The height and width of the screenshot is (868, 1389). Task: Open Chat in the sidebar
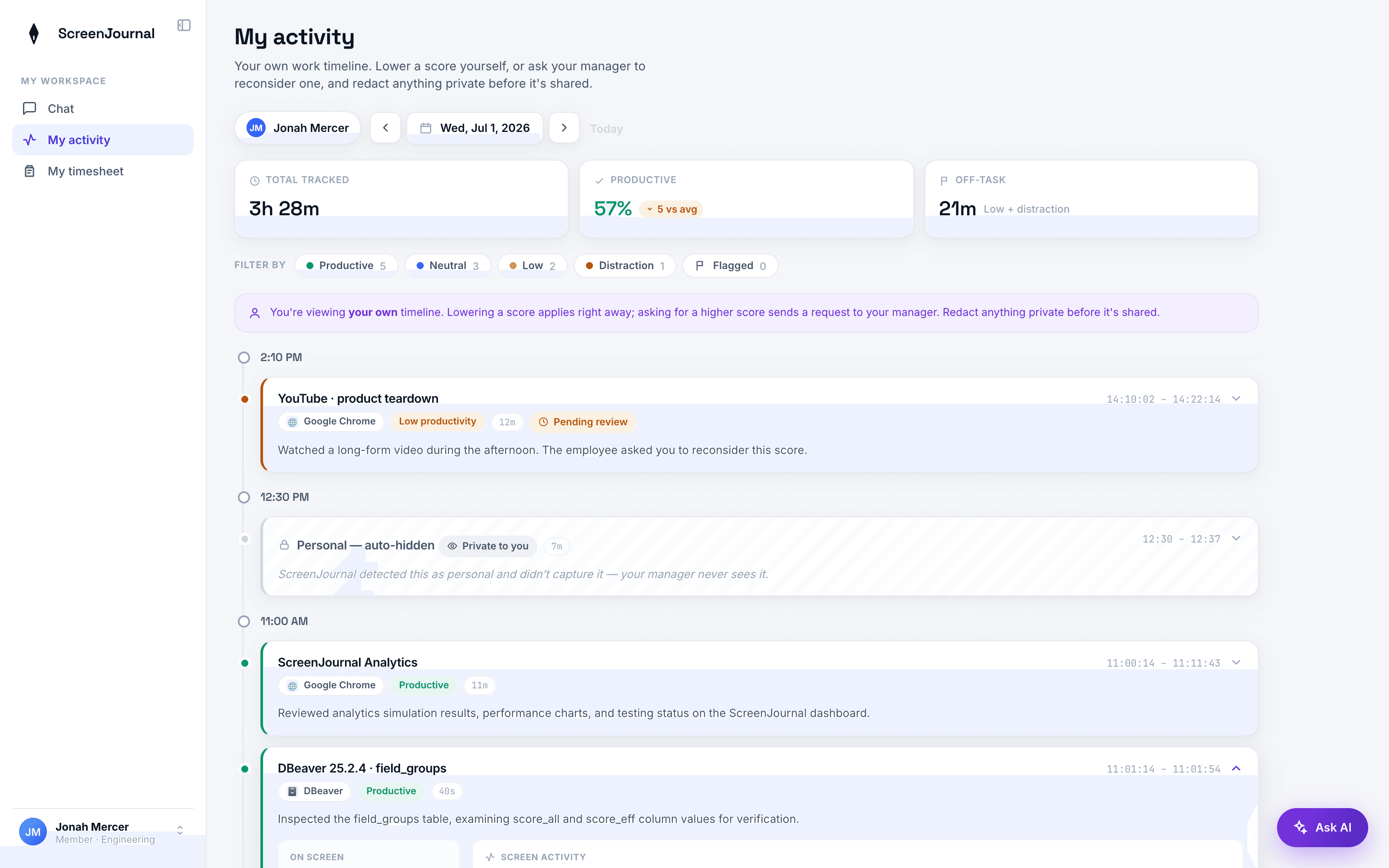pos(103,108)
